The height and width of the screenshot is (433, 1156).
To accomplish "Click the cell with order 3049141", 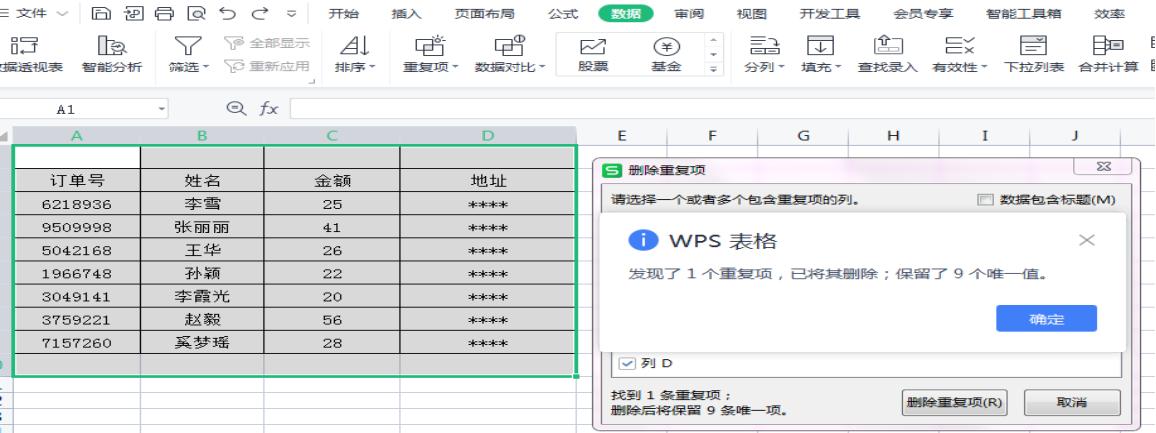I will point(77,297).
